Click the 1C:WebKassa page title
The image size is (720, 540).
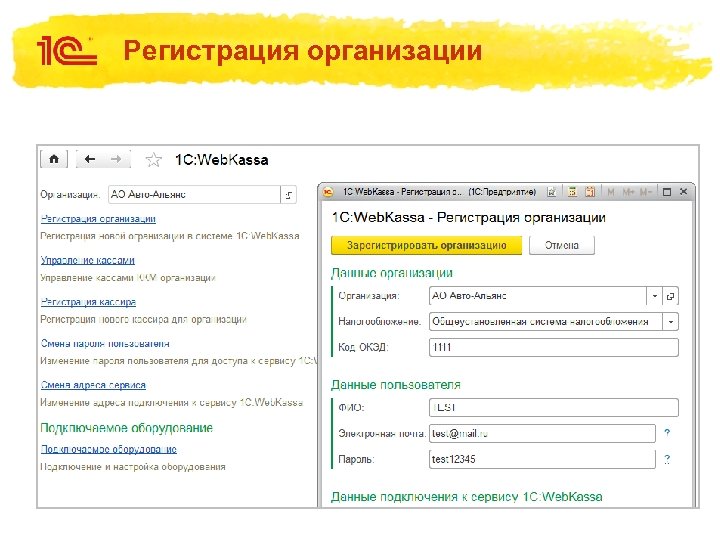click(x=222, y=160)
